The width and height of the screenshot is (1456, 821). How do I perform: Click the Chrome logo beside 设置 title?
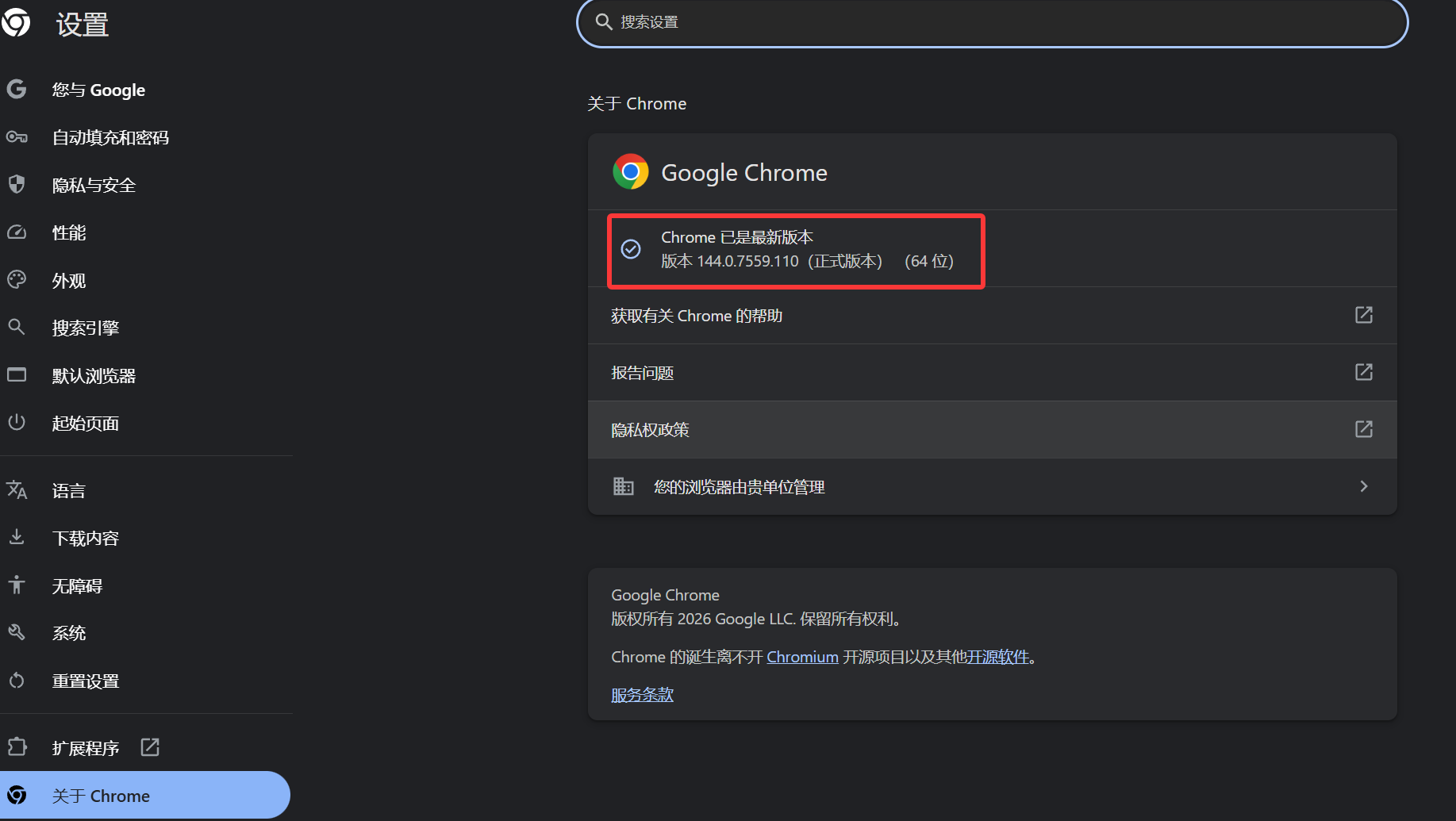coord(15,22)
